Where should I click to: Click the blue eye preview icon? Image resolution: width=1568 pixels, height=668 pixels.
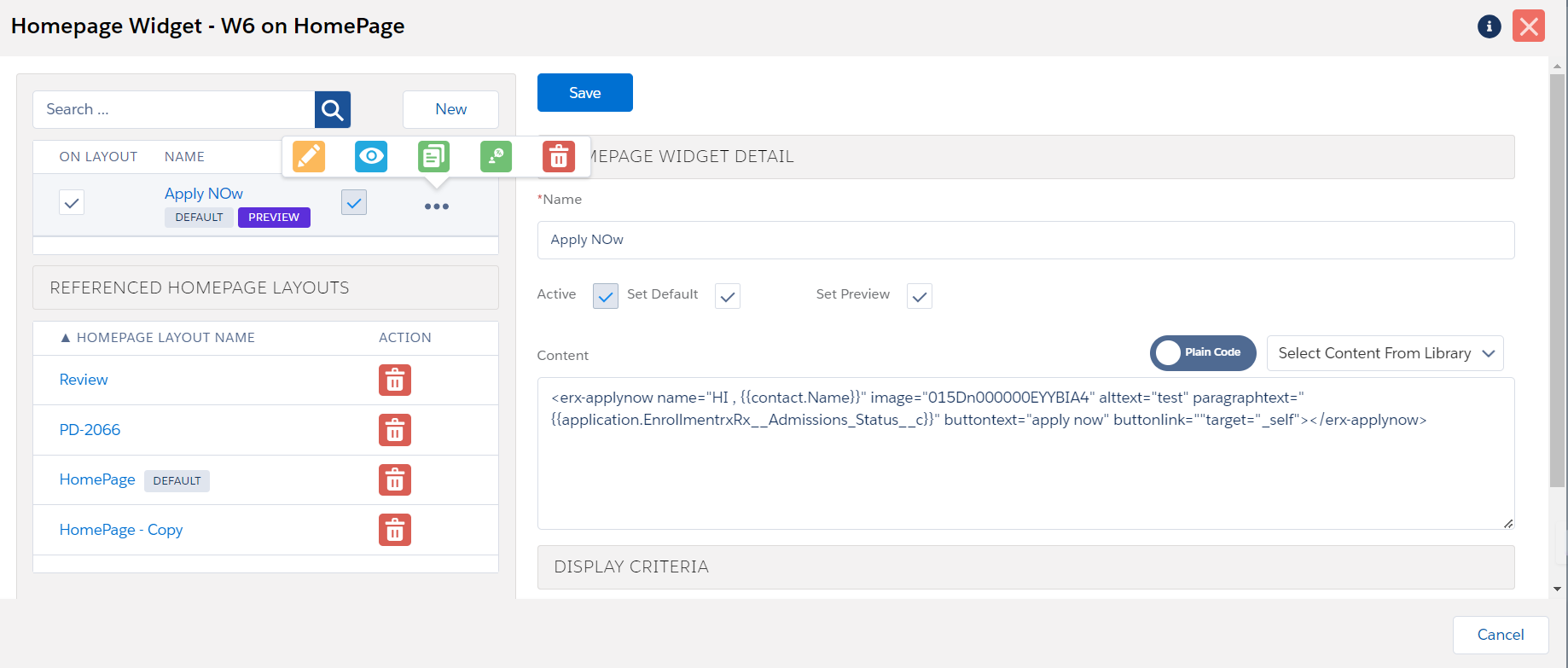coord(371,156)
